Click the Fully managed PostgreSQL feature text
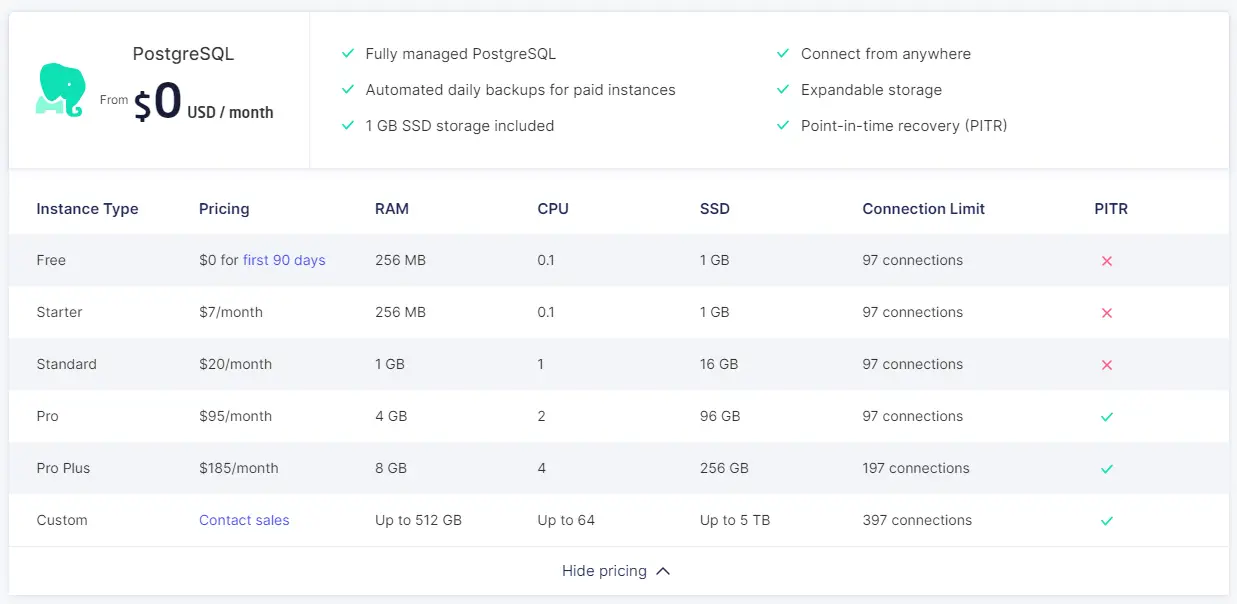Screen dimensions: 1237x604 pos(461,54)
